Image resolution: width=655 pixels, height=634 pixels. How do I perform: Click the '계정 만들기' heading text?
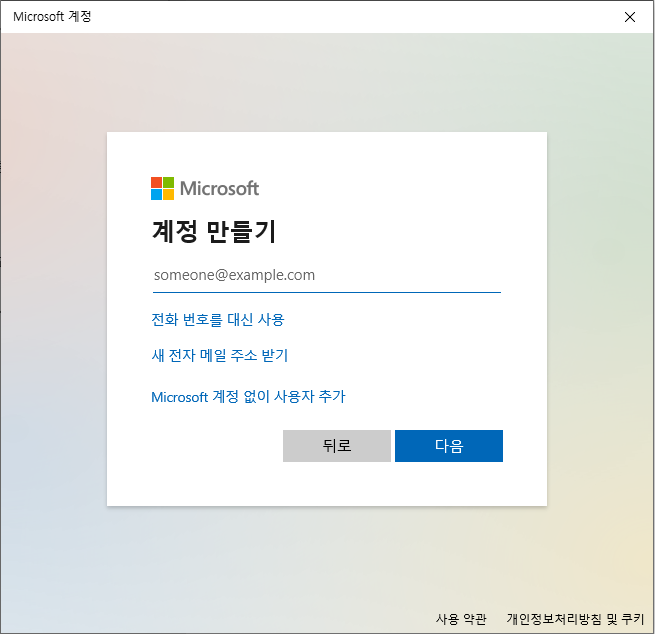pyautogui.click(x=214, y=232)
